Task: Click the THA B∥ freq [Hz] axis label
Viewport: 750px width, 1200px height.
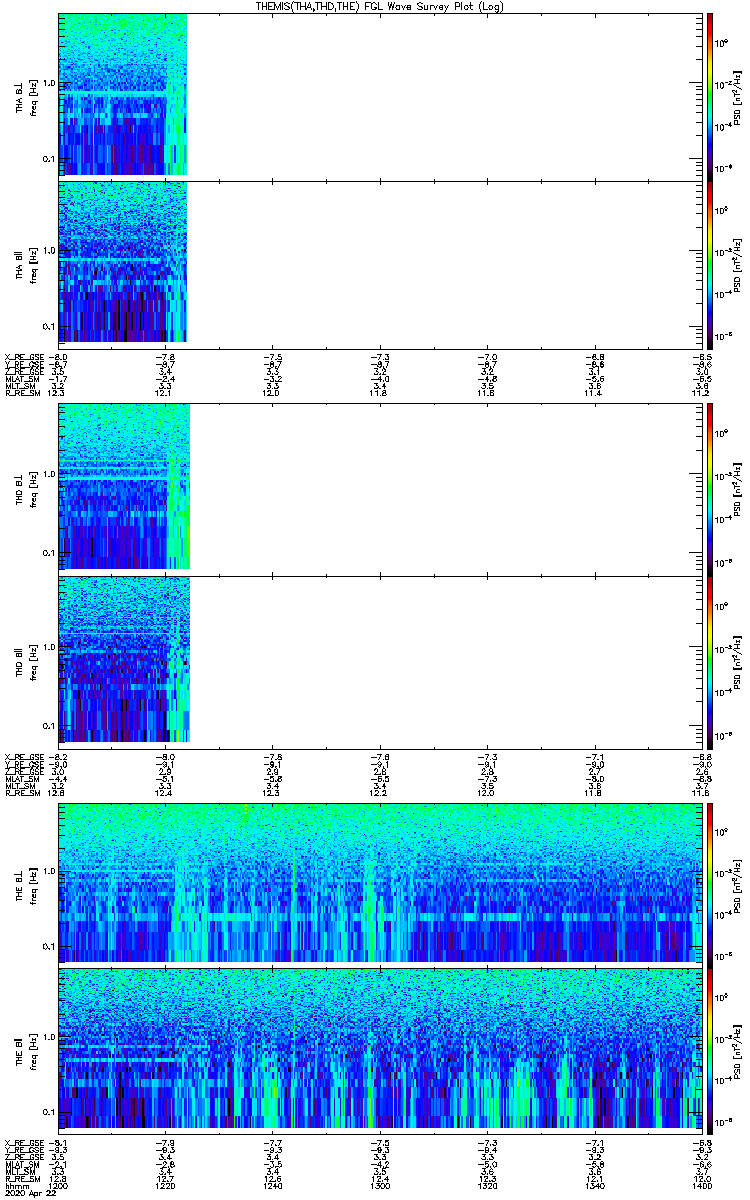Action: tap(25, 263)
